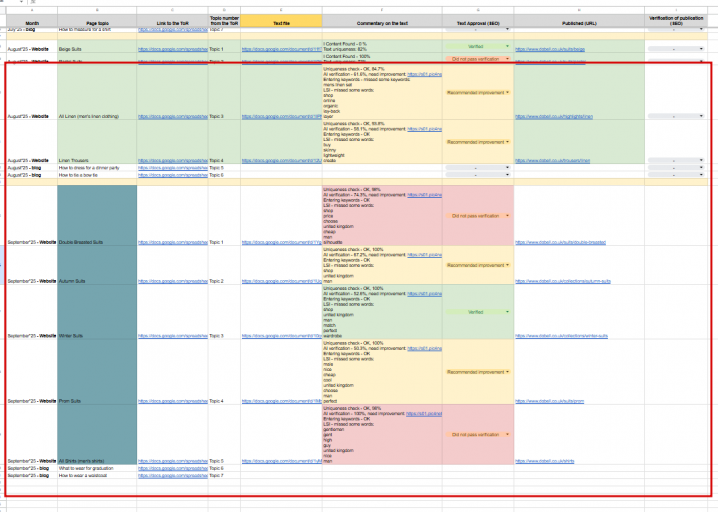Open ToR link for Double Breasted Suits
The width and height of the screenshot is (718, 512).
tap(173, 242)
